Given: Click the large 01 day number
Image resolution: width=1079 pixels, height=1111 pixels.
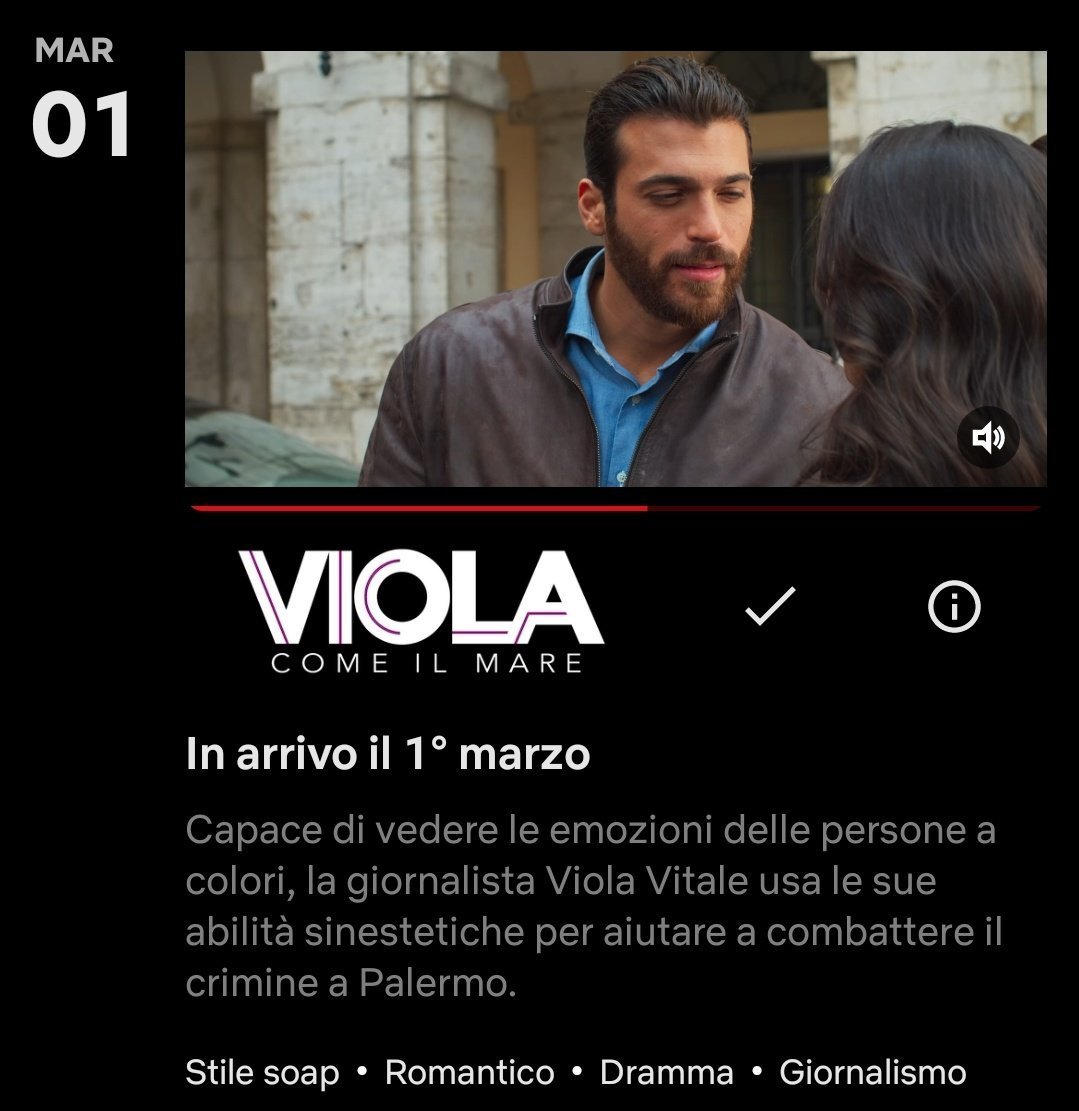Looking at the screenshot, I should coord(81,124).
